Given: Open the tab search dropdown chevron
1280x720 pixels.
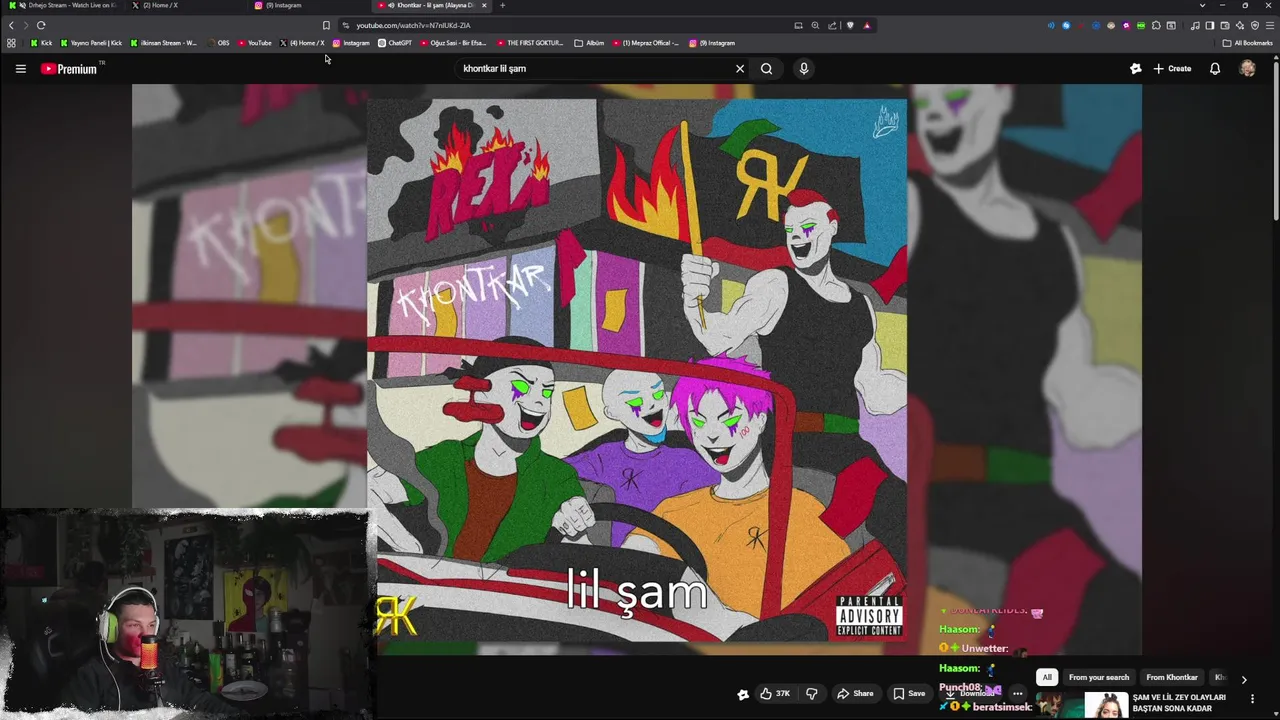Looking at the screenshot, I should pos(1202,5).
